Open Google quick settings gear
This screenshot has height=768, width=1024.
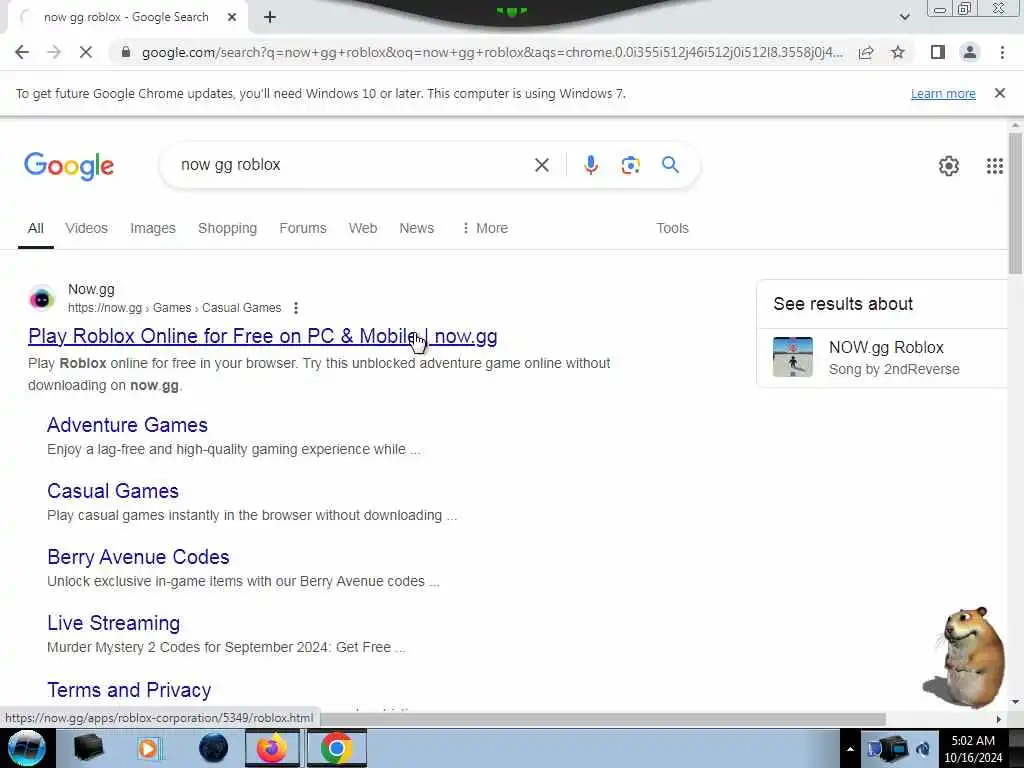(x=949, y=166)
